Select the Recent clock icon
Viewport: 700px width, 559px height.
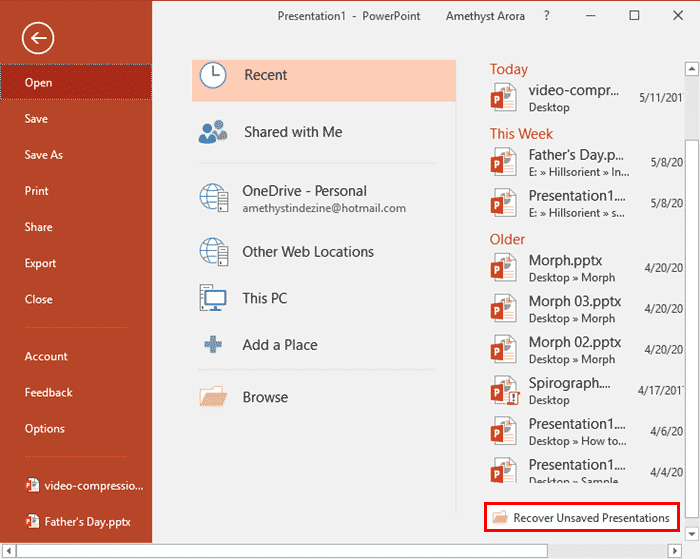213,75
